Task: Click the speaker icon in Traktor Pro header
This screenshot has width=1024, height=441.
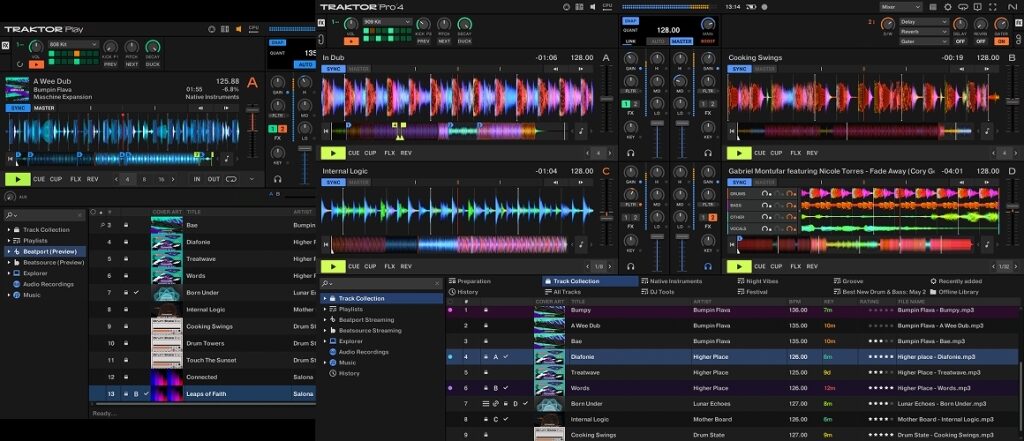Action: tap(592, 7)
